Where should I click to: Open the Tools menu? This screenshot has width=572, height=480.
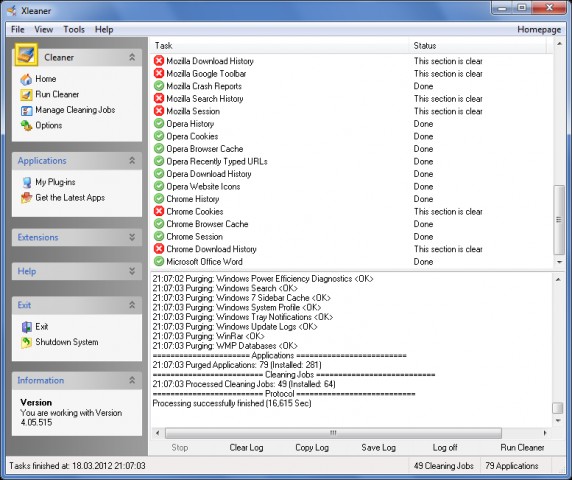tap(74, 30)
